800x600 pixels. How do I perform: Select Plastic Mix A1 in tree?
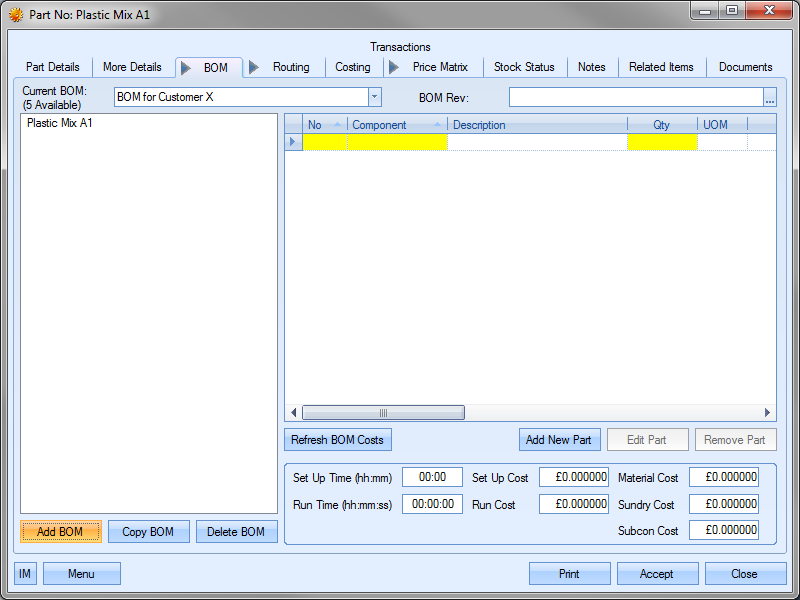click(x=60, y=124)
